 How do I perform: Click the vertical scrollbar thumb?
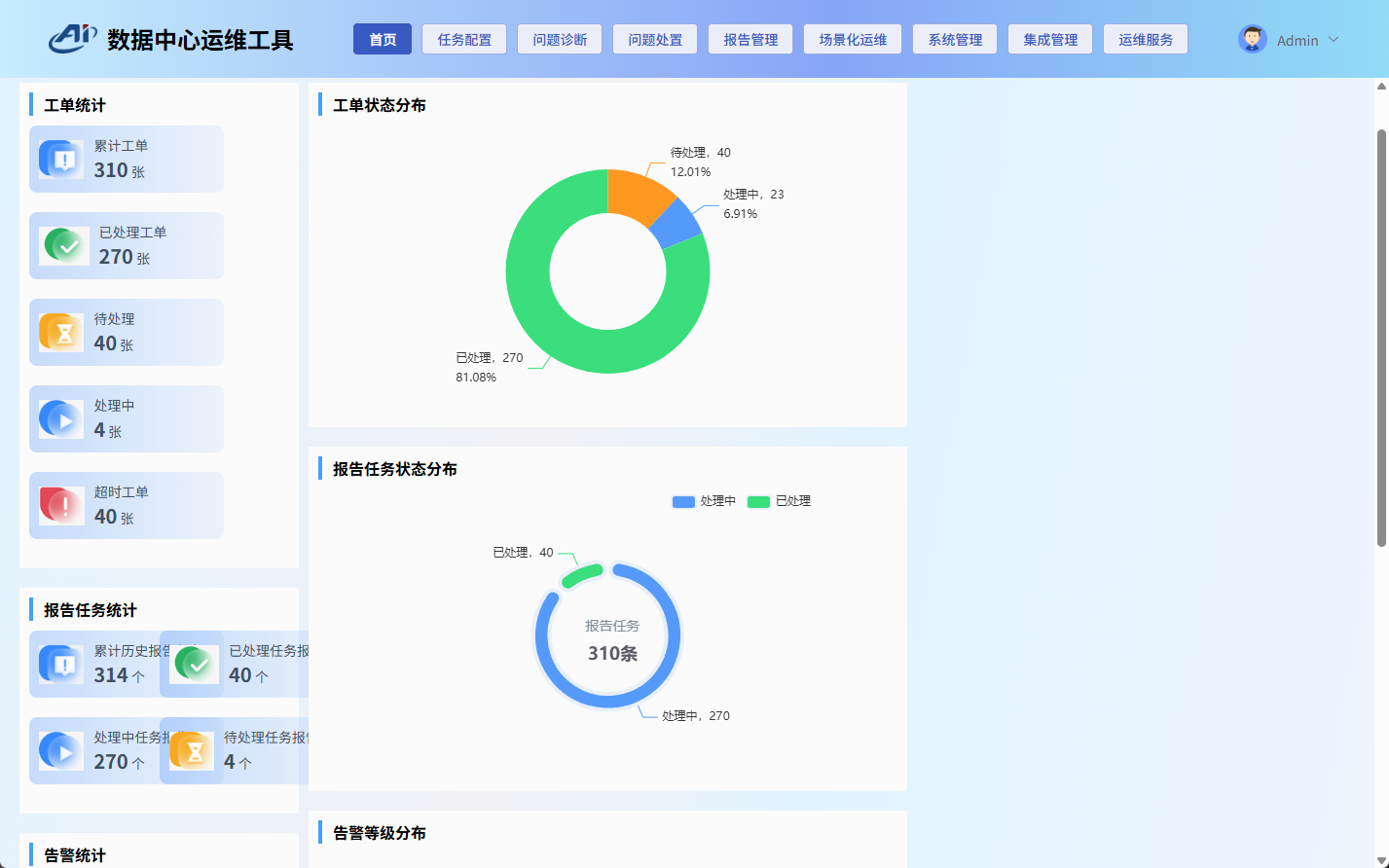[x=1381, y=338]
